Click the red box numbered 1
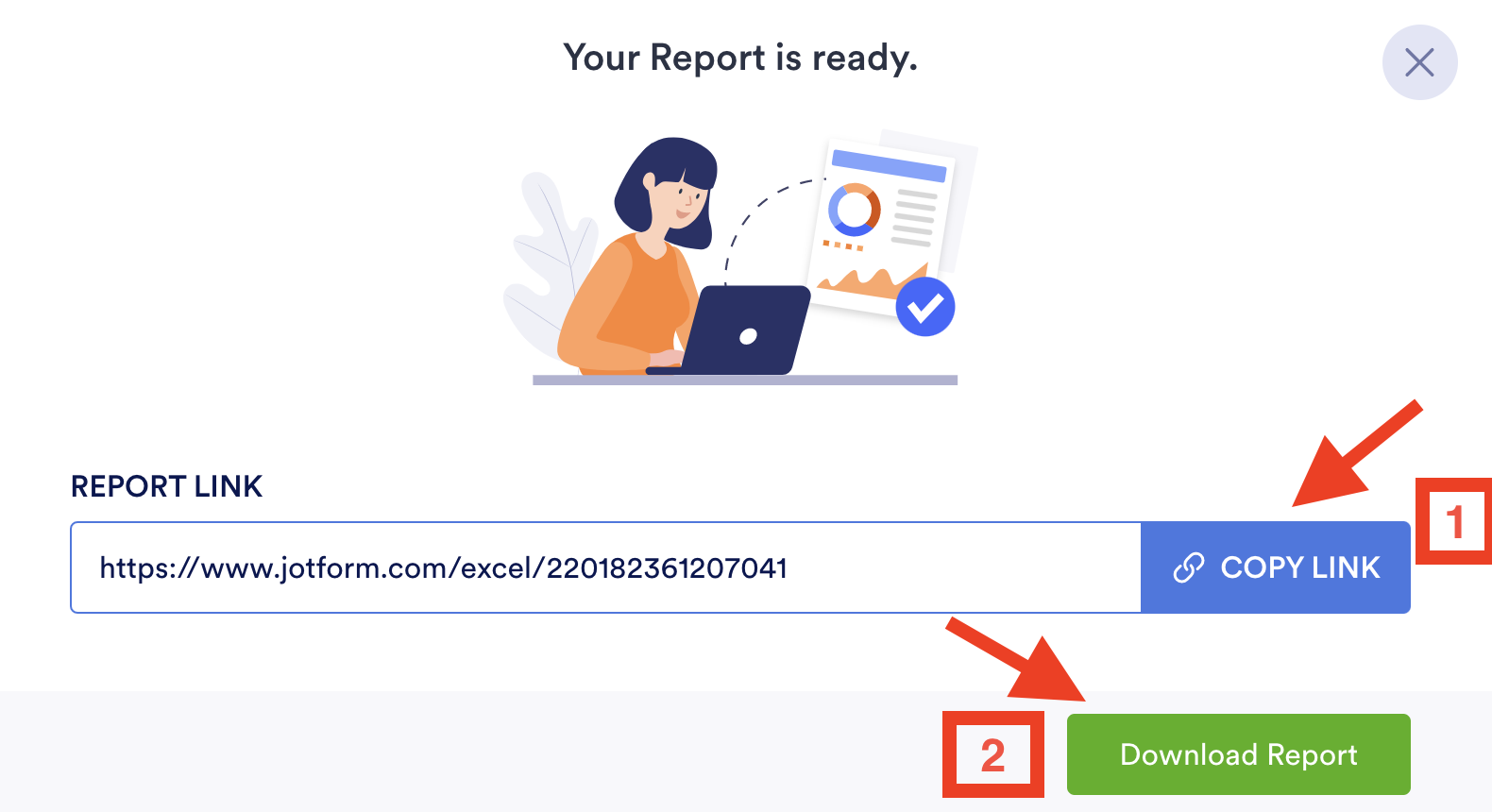The width and height of the screenshot is (1492, 812). tap(1453, 522)
